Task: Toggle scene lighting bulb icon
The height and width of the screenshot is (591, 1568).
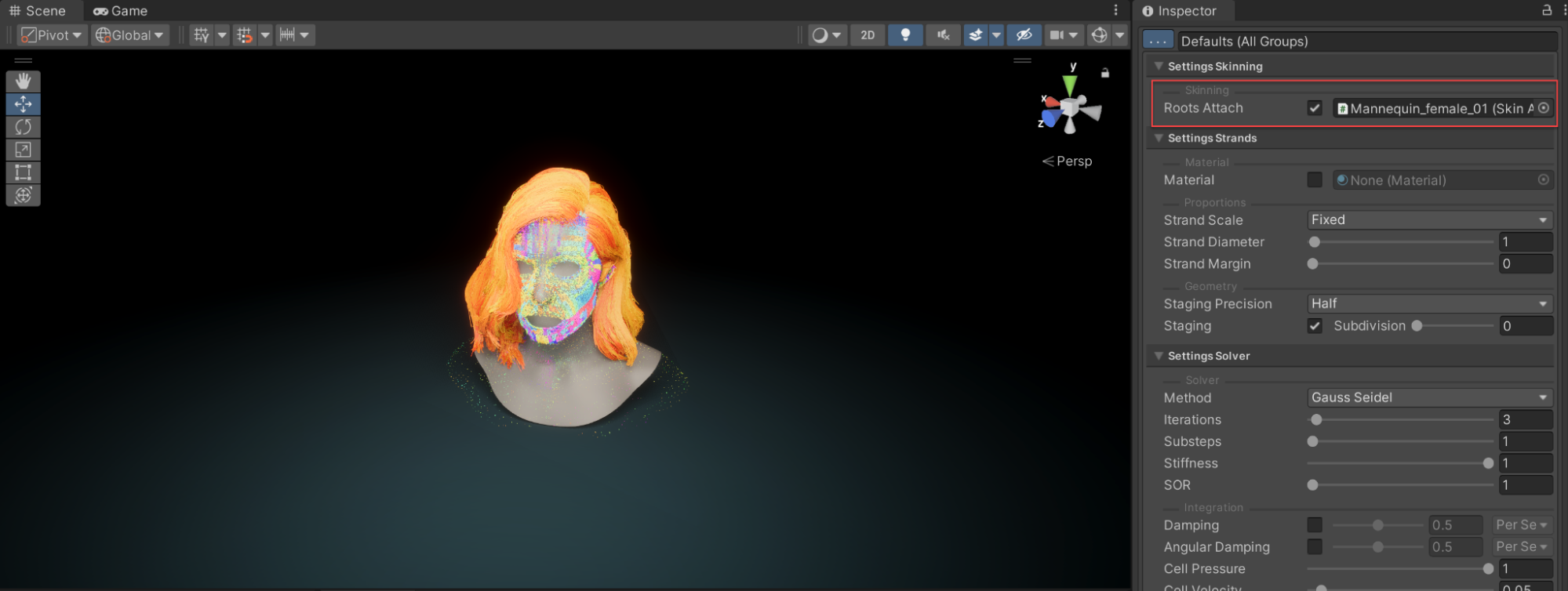Action: (905, 35)
